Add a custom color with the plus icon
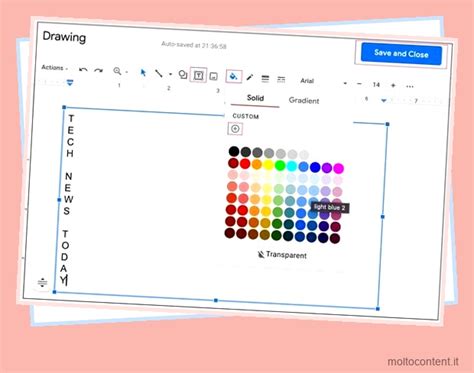Screen dimensions: 474x373 [x=235, y=129]
